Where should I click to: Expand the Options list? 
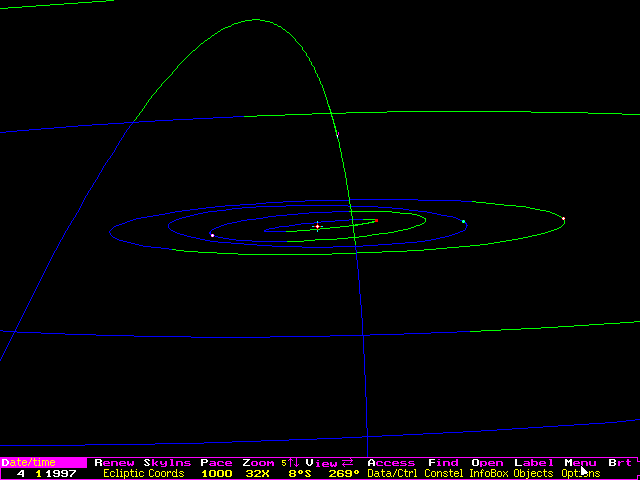580,473
